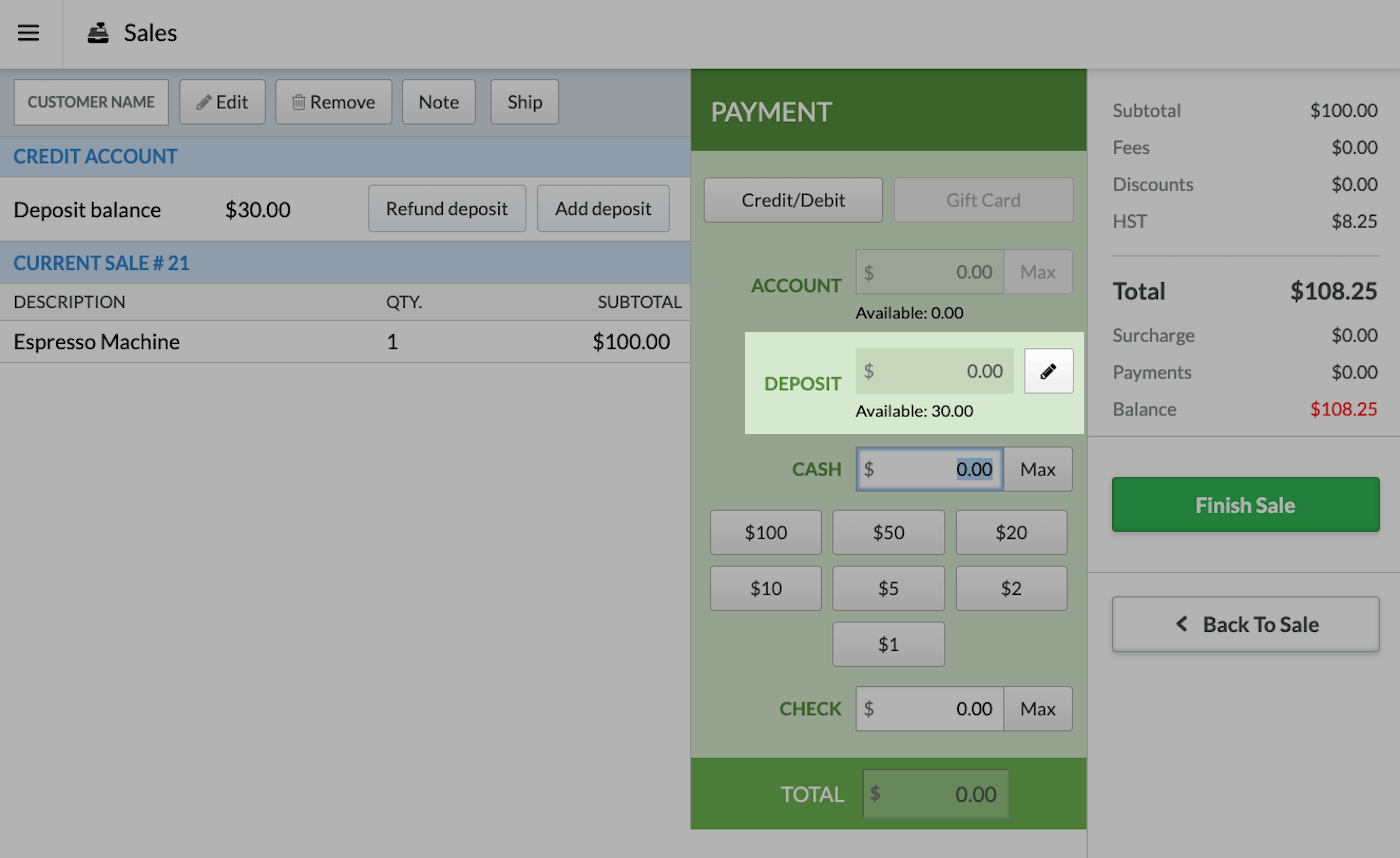Click the pencil icon beside the Deposit field
1400x858 pixels.
[x=1048, y=371]
